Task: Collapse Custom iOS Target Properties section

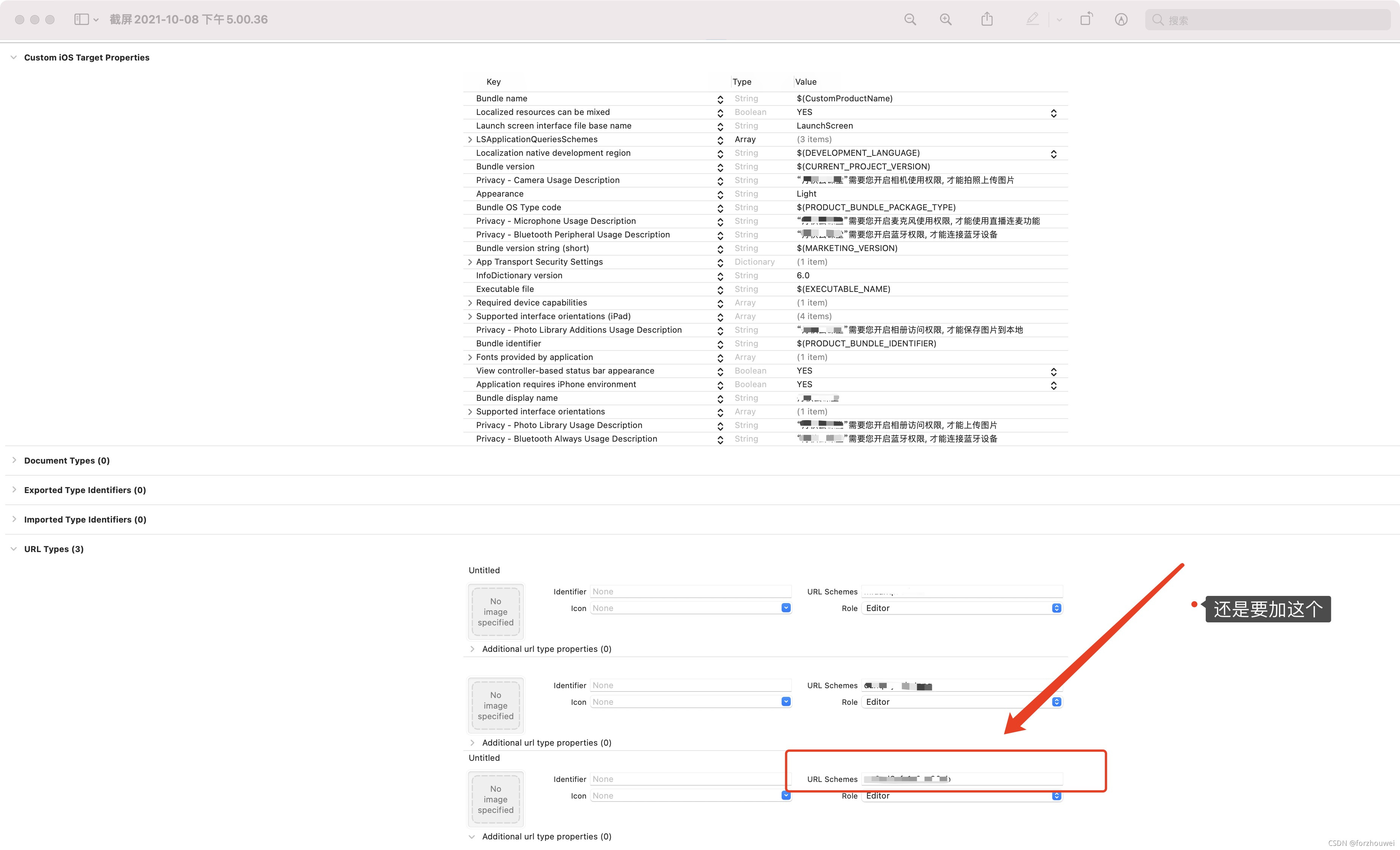Action: pos(14,57)
